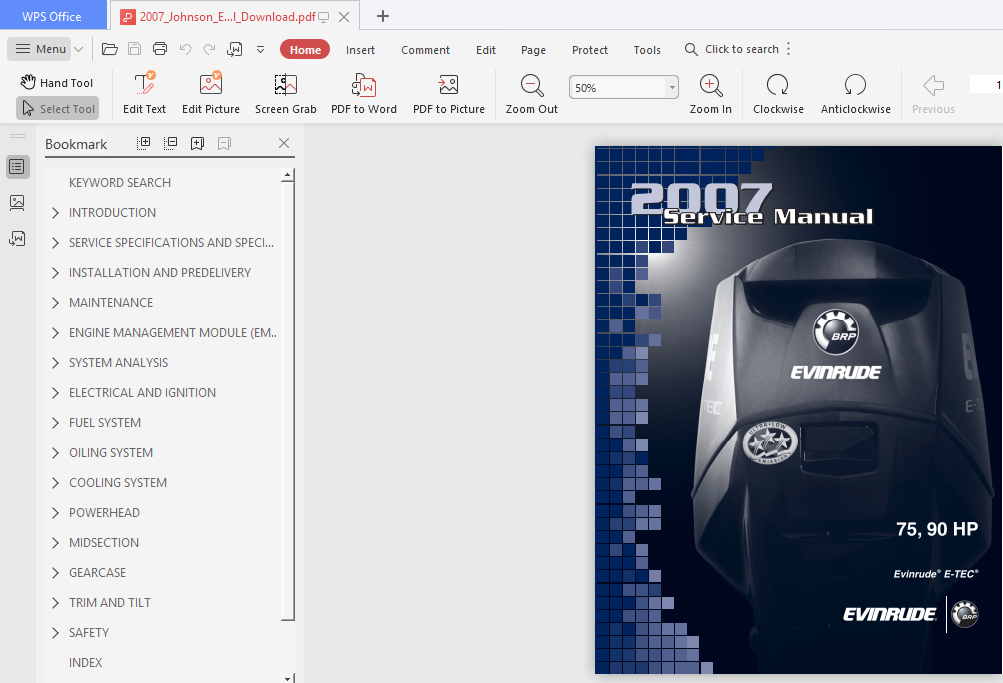The image size is (1003, 683).
Task: Rotate the page Clockwise
Action: point(778,93)
